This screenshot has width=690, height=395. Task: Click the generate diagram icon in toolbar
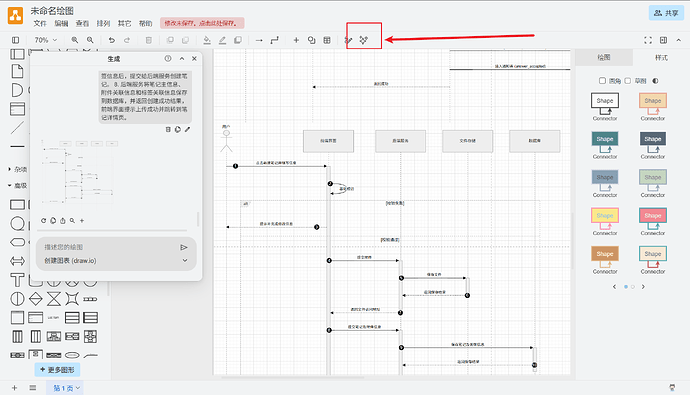point(363,40)
